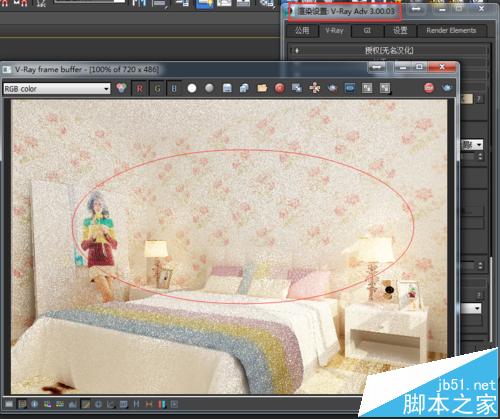Open lower dropdown arrow in render setup
This screenshot has height=419, width=500.
tap(477, 308)
